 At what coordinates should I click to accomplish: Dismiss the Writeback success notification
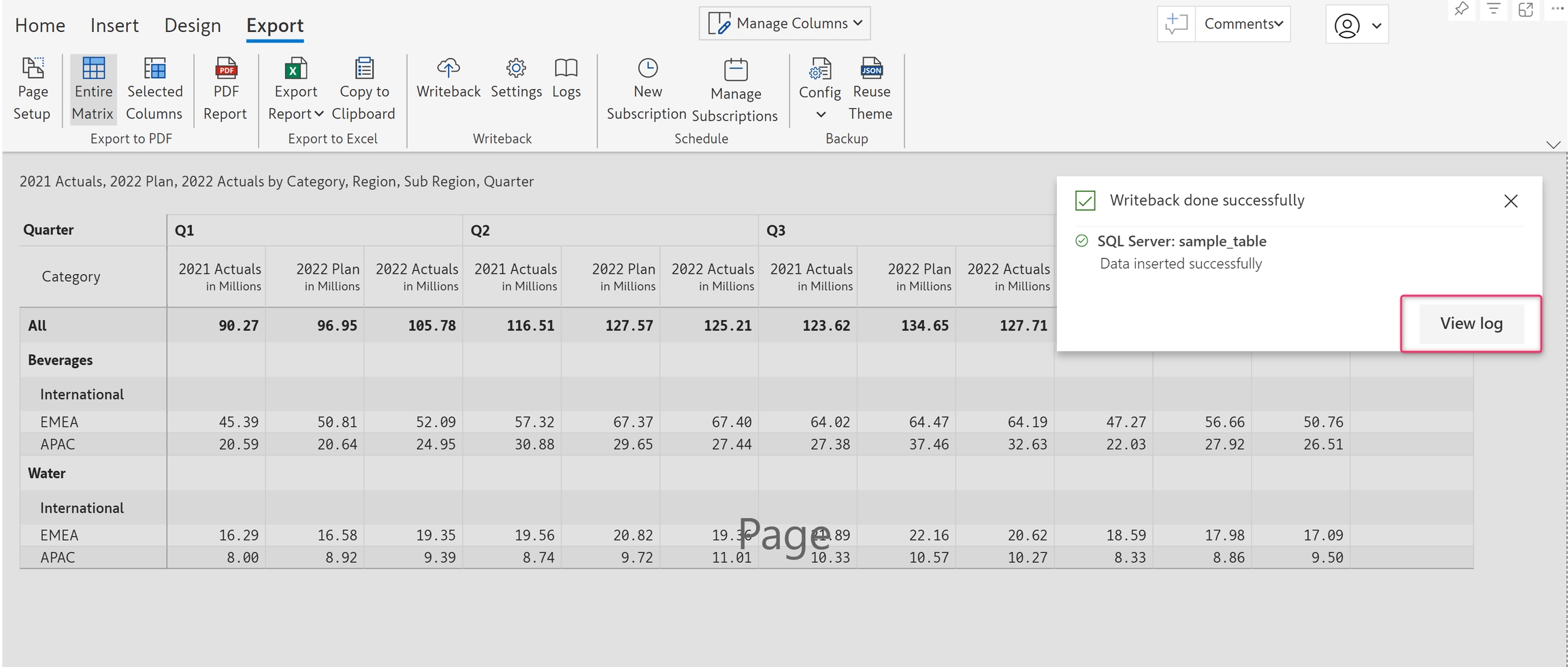[x=1510, y=201]
